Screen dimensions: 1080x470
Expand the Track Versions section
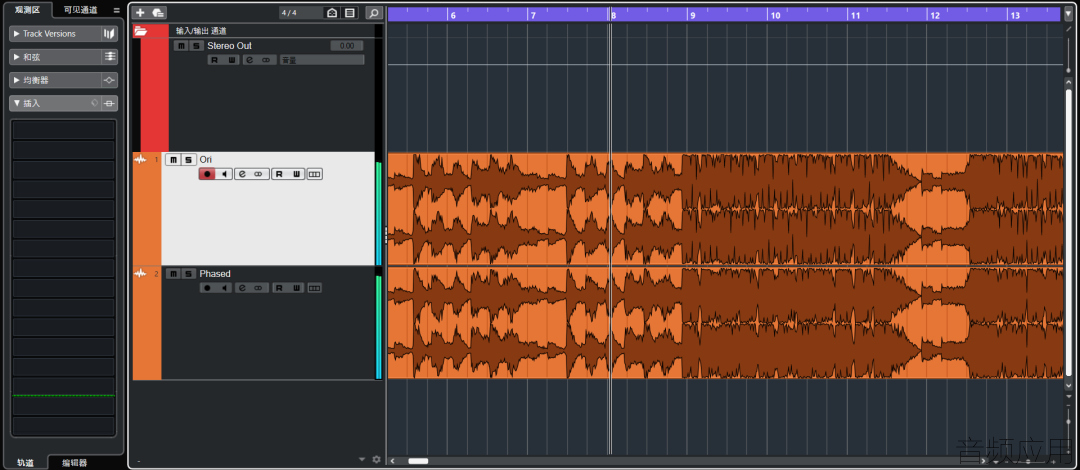tap(17, 33)
